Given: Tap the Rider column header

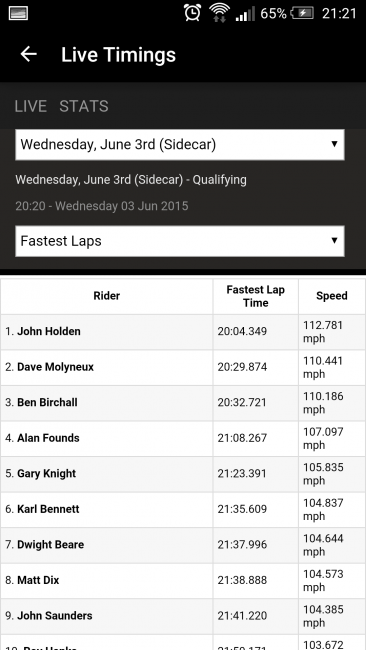Looking at the screenshot, I should point(107,296).
